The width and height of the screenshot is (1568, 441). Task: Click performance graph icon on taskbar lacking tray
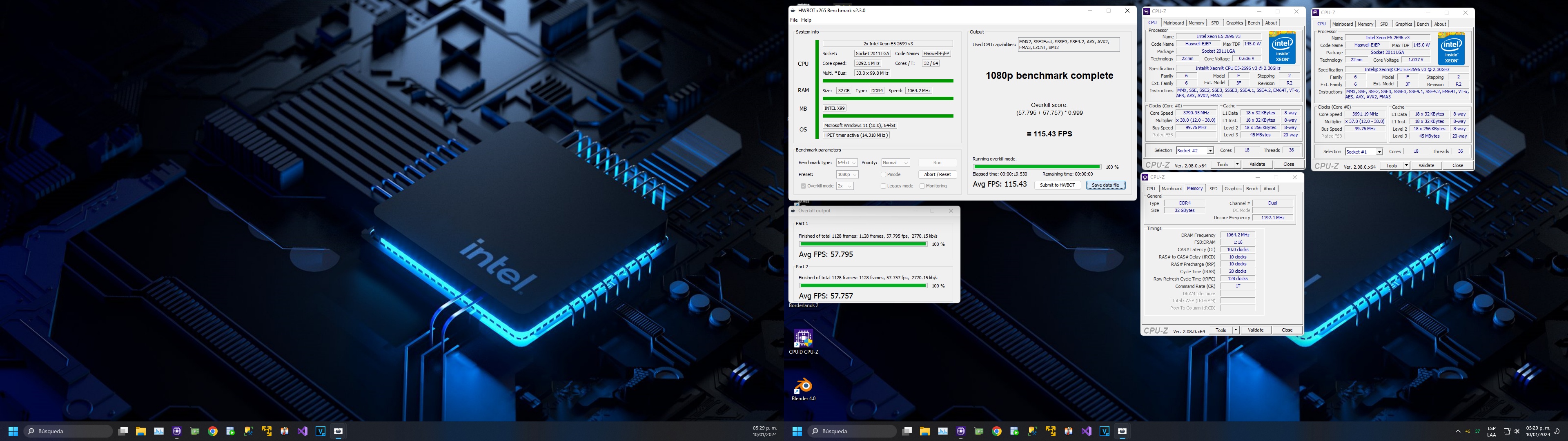[159, 431]
